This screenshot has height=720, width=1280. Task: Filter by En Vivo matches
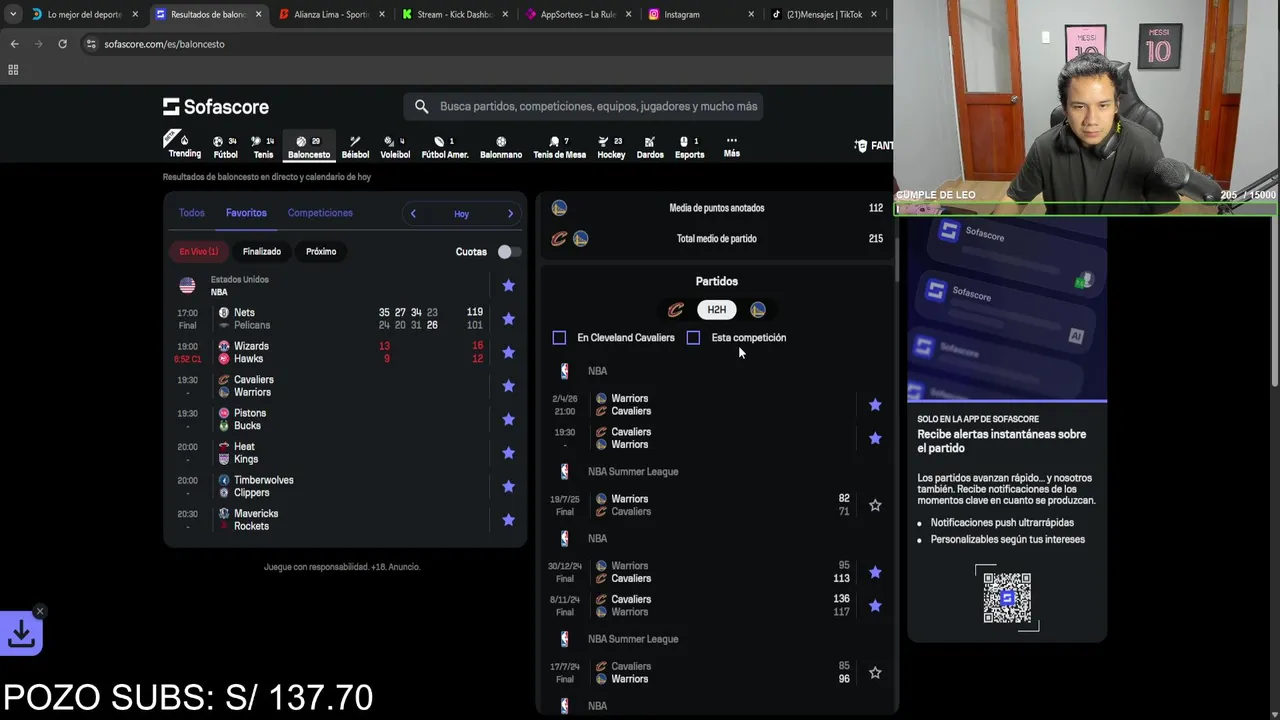(x=199, y=252)
